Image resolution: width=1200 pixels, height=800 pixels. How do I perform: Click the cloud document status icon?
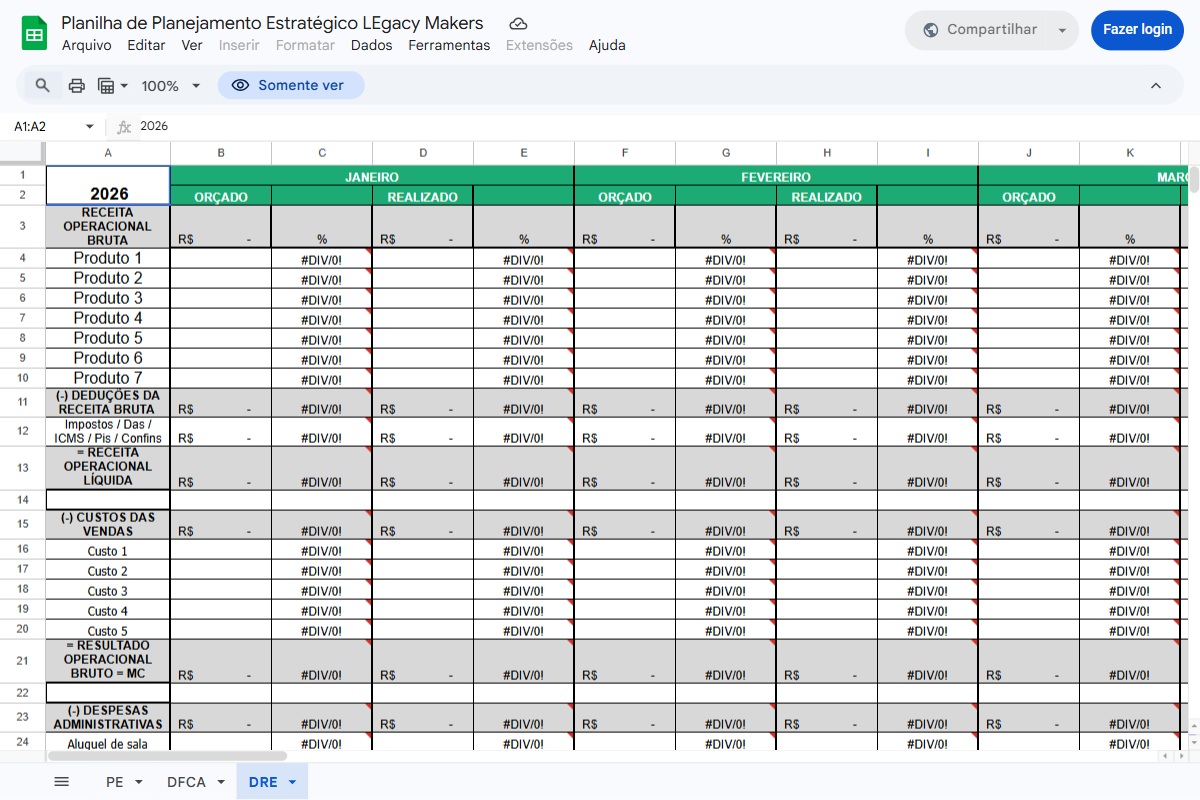tap(518, 24)
